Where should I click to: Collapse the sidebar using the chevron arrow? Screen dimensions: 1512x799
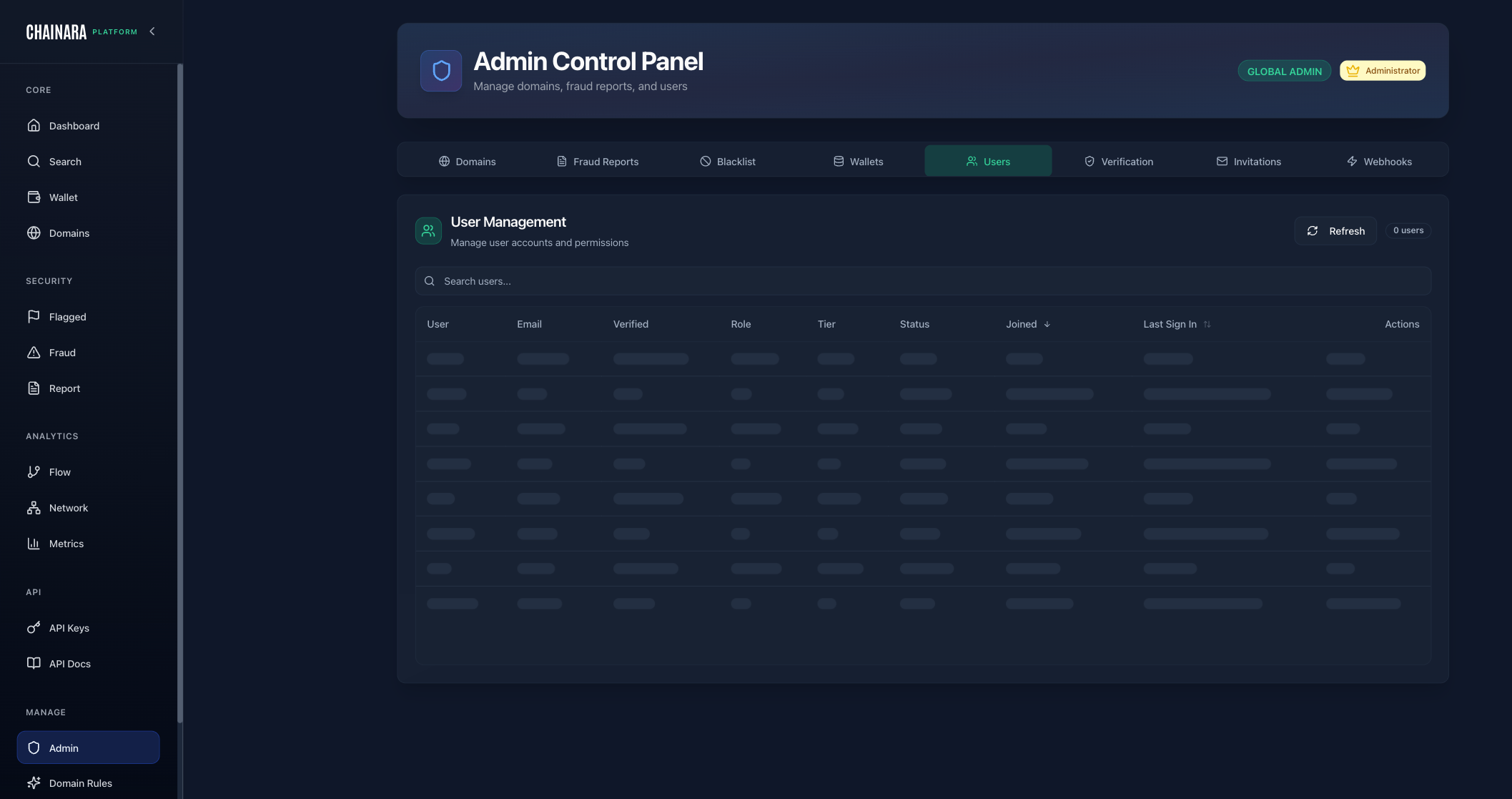[152, 31]
